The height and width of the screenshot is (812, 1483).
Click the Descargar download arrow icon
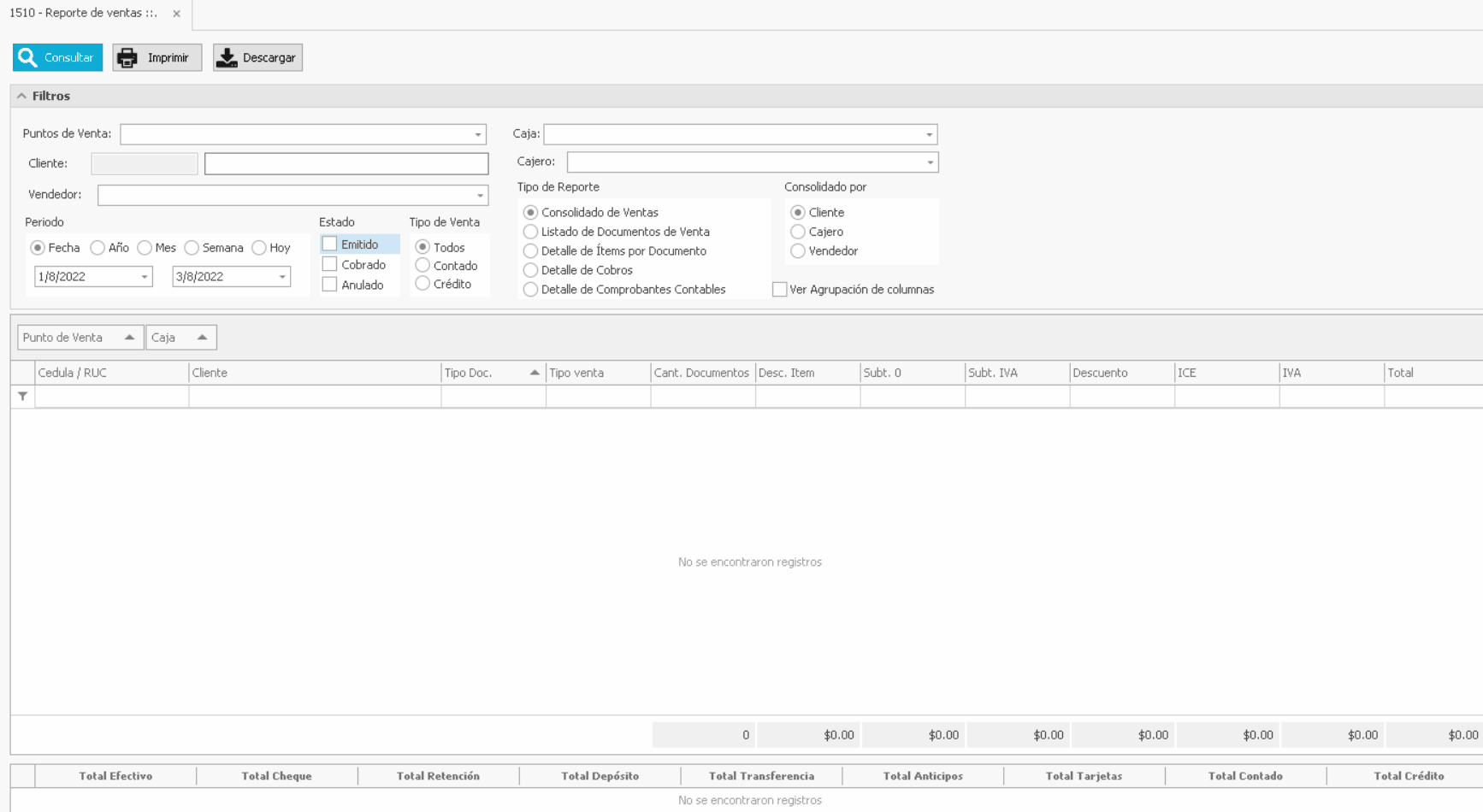pyautogui.click(x=227, y=57)
